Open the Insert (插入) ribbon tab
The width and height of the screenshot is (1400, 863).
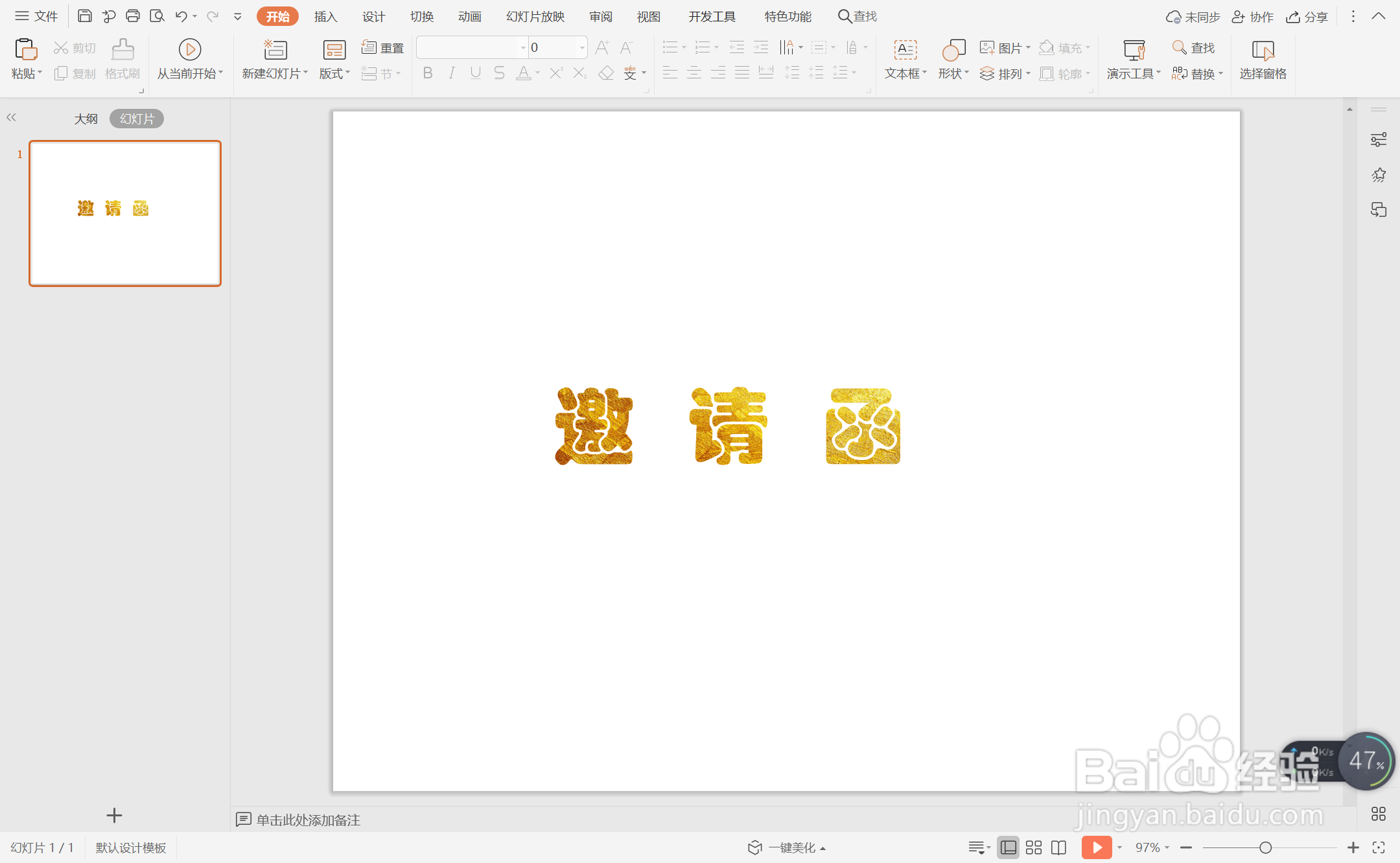pos(325,16)
